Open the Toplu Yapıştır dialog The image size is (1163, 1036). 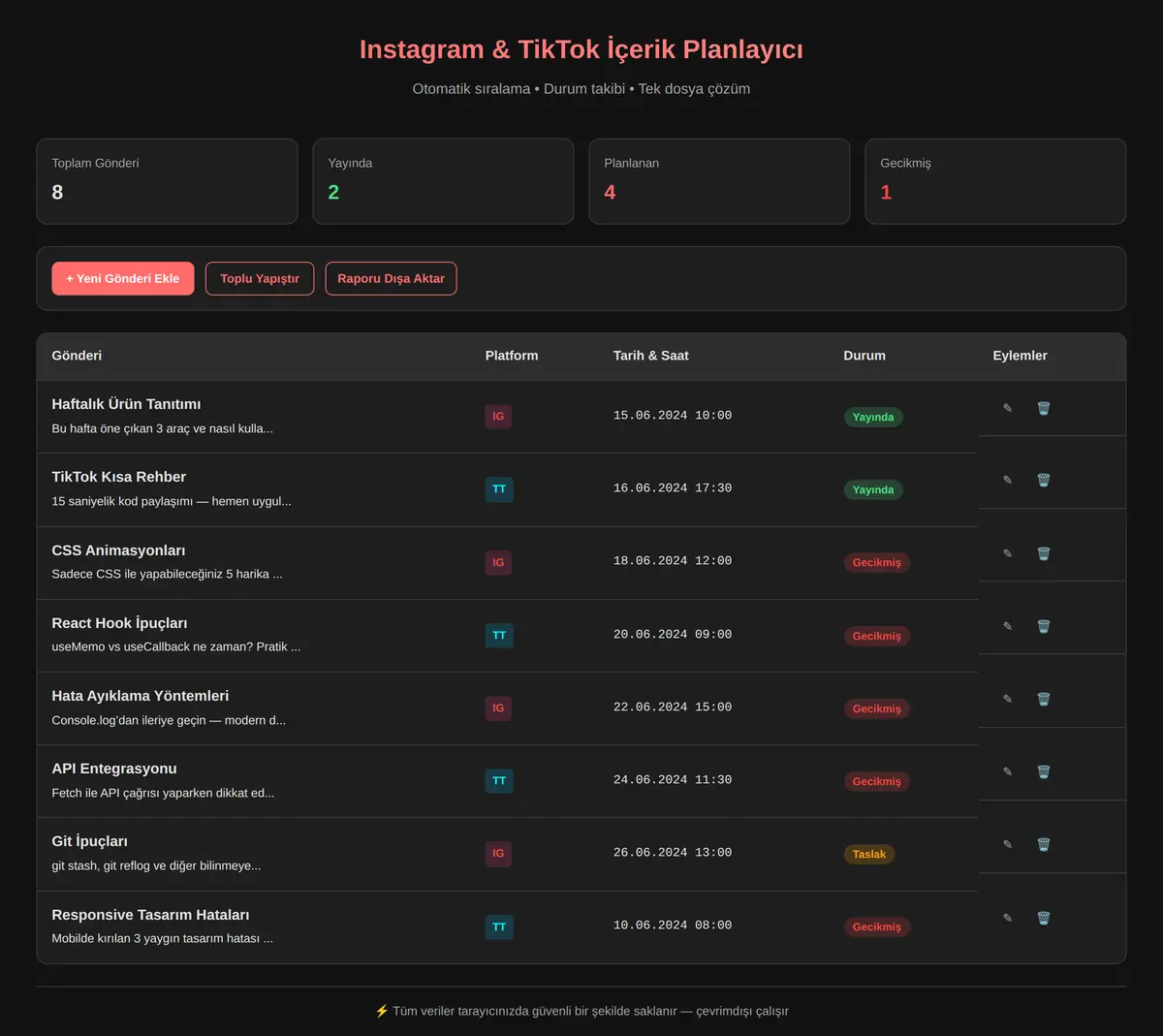(x=260, y=278)
